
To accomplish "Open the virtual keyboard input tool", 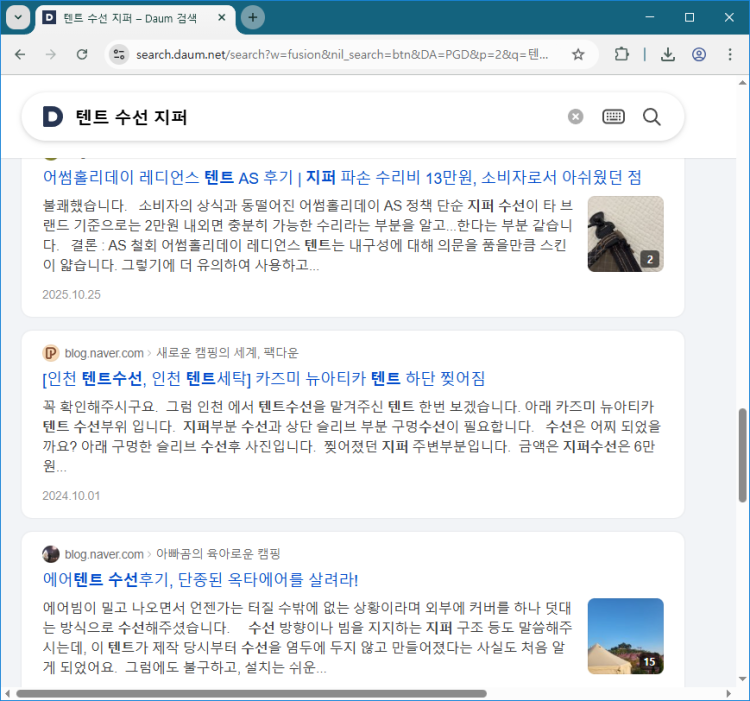I will pyautogui.click(x=613, y=117).
